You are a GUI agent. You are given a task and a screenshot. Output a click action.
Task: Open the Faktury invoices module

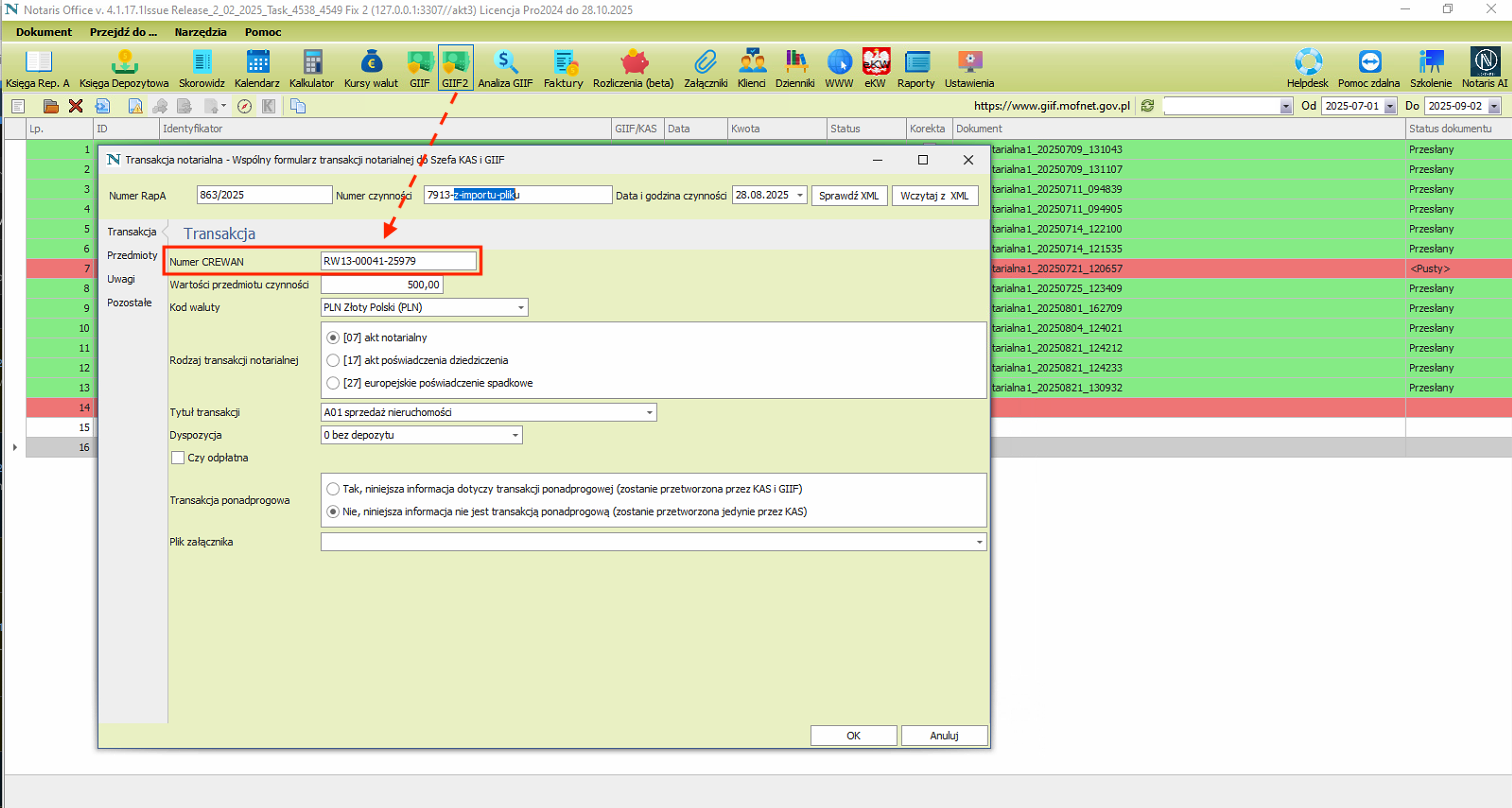(x=563, y=67)
